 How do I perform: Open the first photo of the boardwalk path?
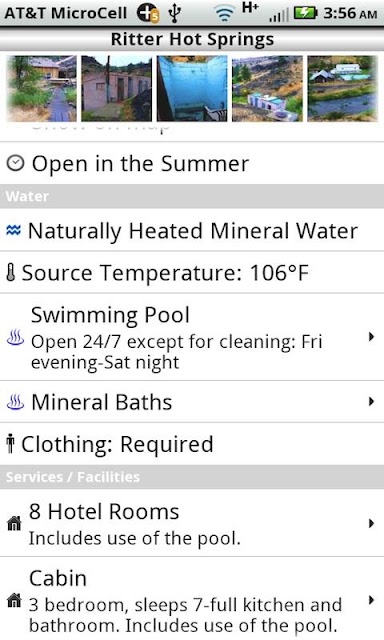click(42, 89)
